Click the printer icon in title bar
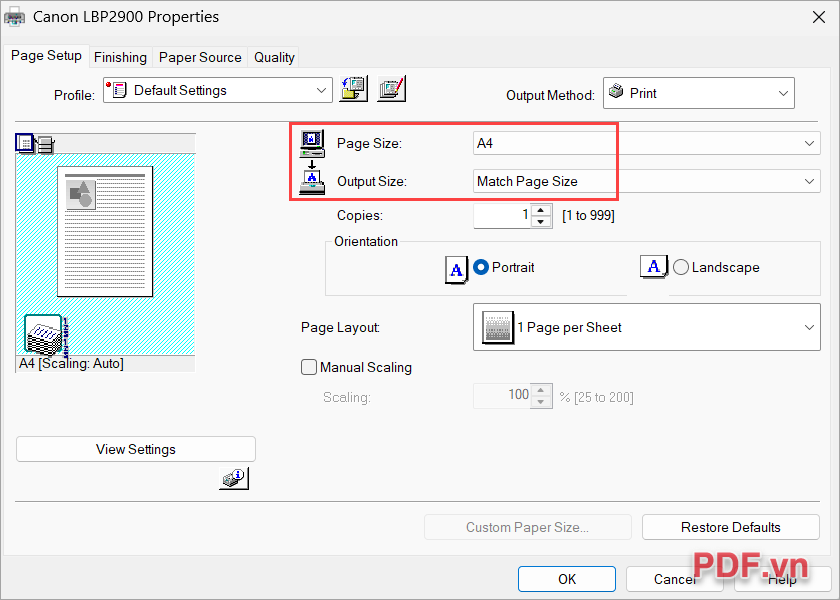 coord(16,16)
